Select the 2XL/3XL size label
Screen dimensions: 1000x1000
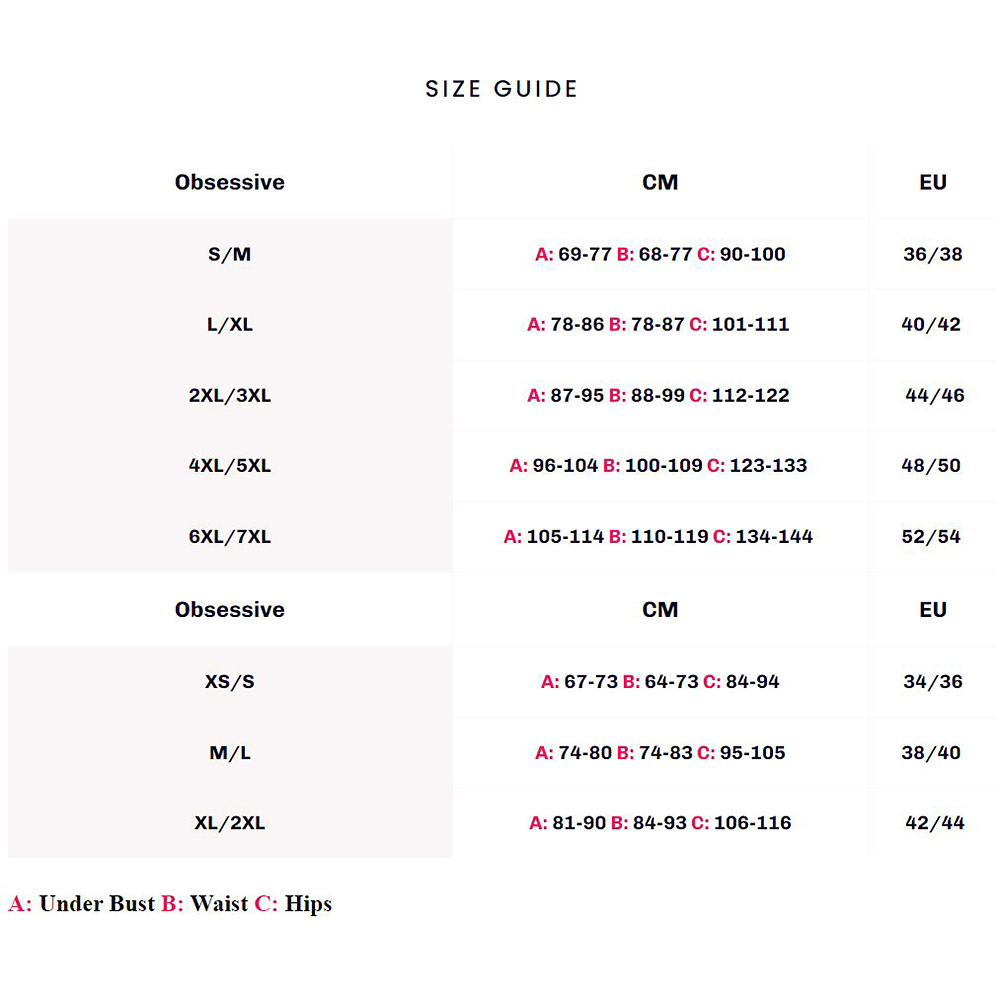click(229, 395)
